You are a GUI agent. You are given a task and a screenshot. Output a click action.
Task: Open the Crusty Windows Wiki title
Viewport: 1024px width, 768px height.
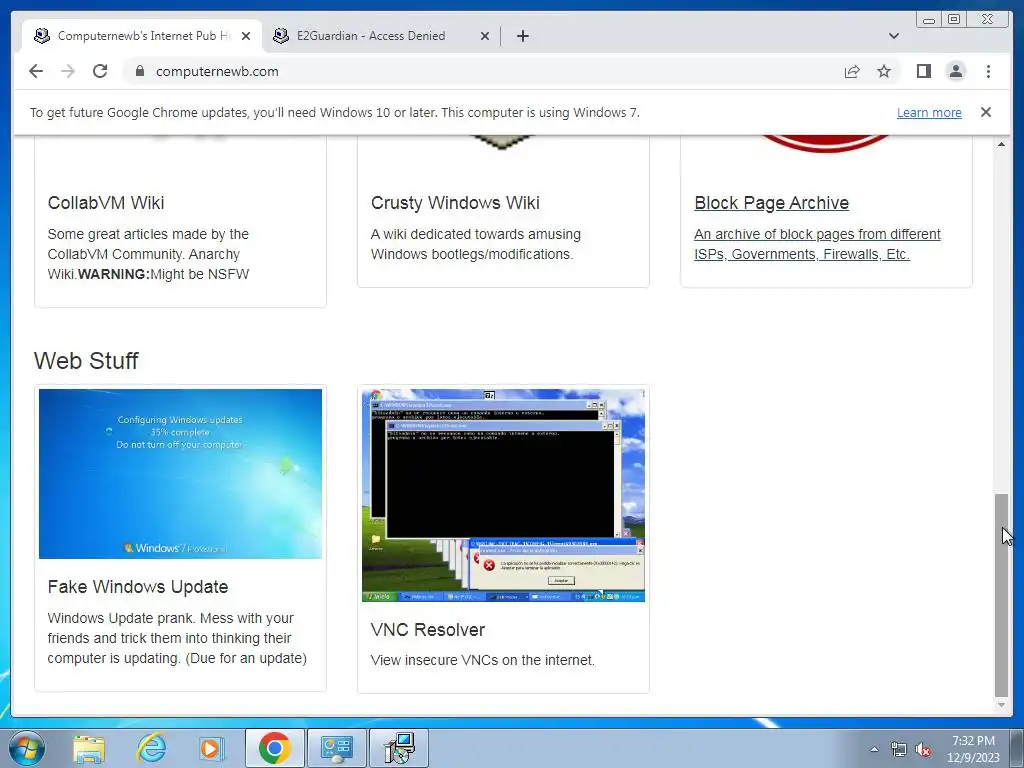[455, 202]
